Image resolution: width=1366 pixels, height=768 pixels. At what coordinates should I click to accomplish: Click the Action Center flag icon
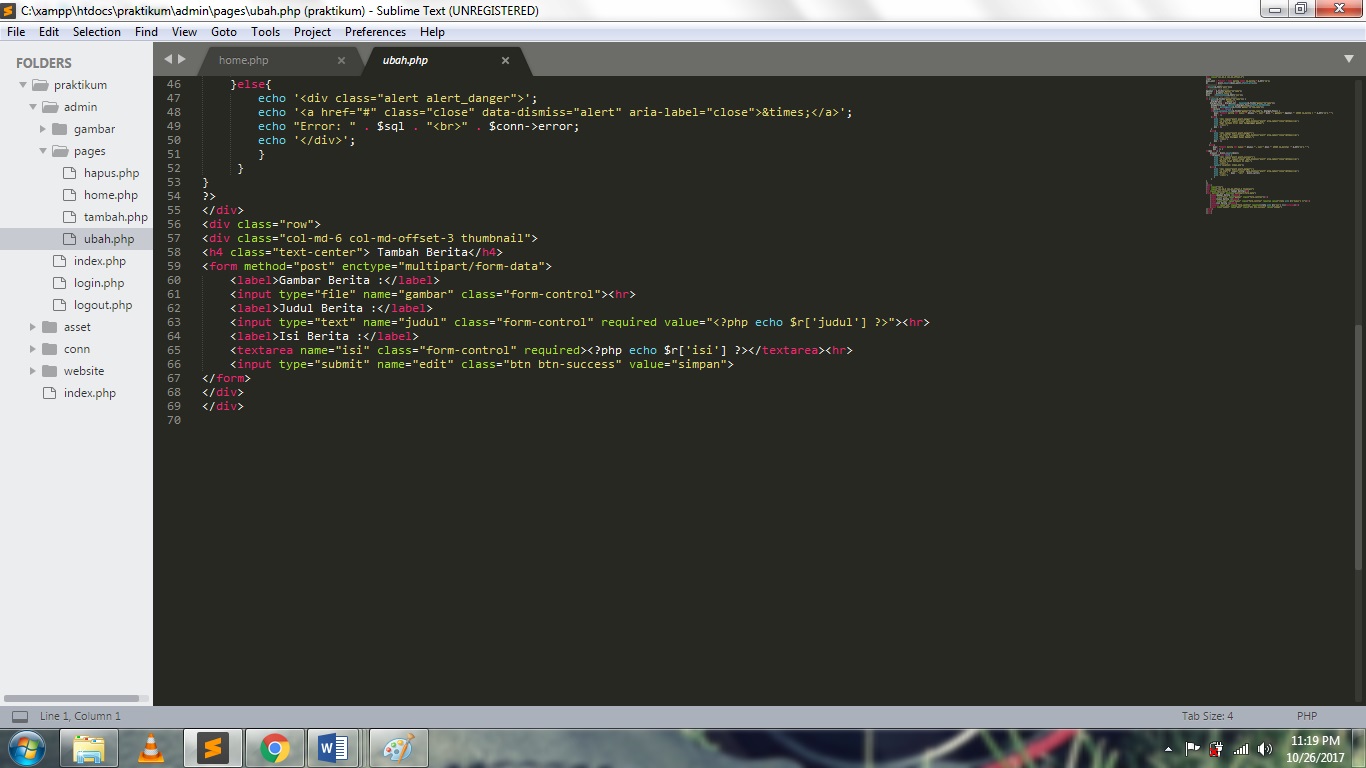pos(1193,749)
